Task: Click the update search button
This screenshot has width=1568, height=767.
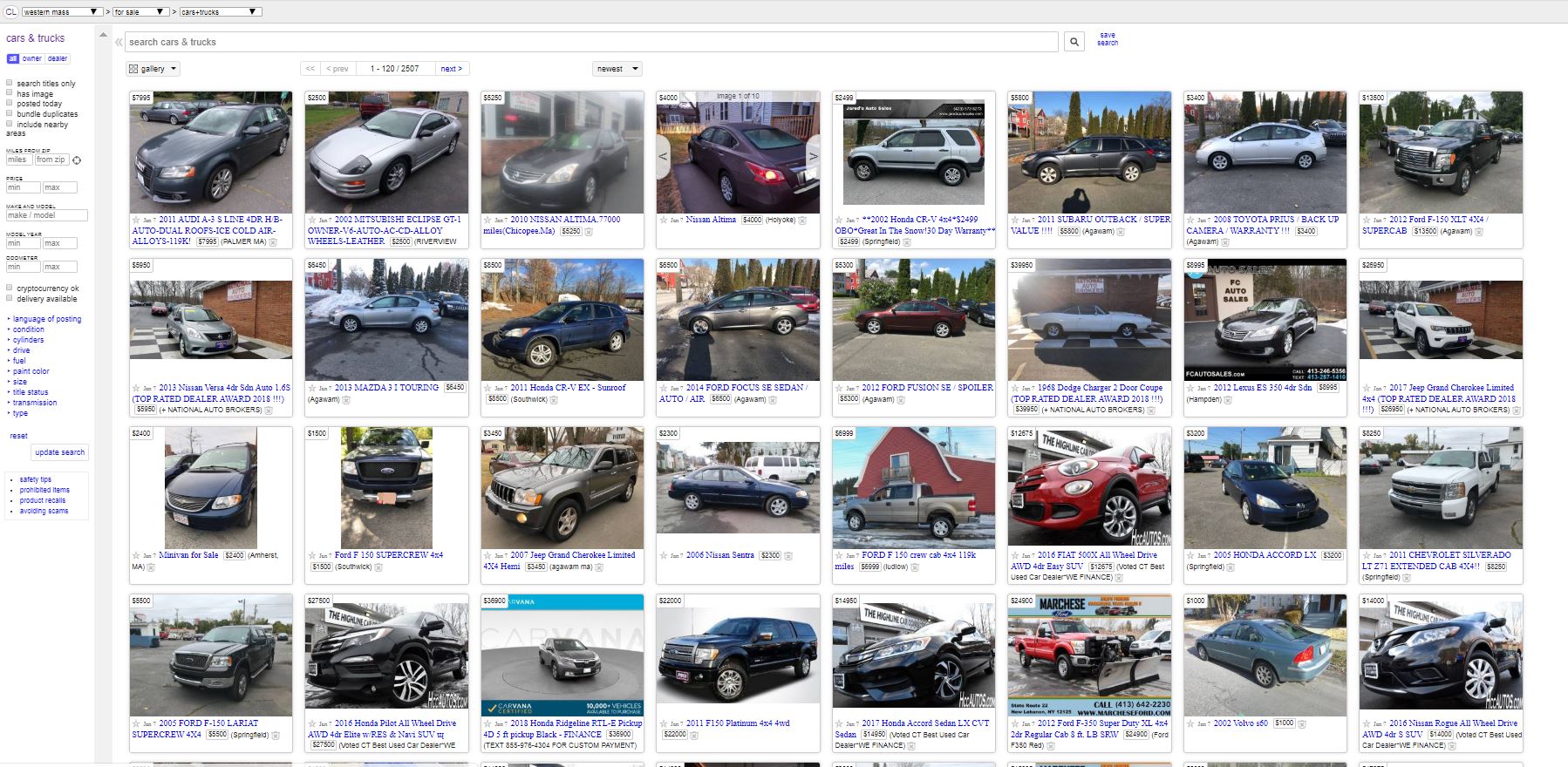Action: coord(60,452)
